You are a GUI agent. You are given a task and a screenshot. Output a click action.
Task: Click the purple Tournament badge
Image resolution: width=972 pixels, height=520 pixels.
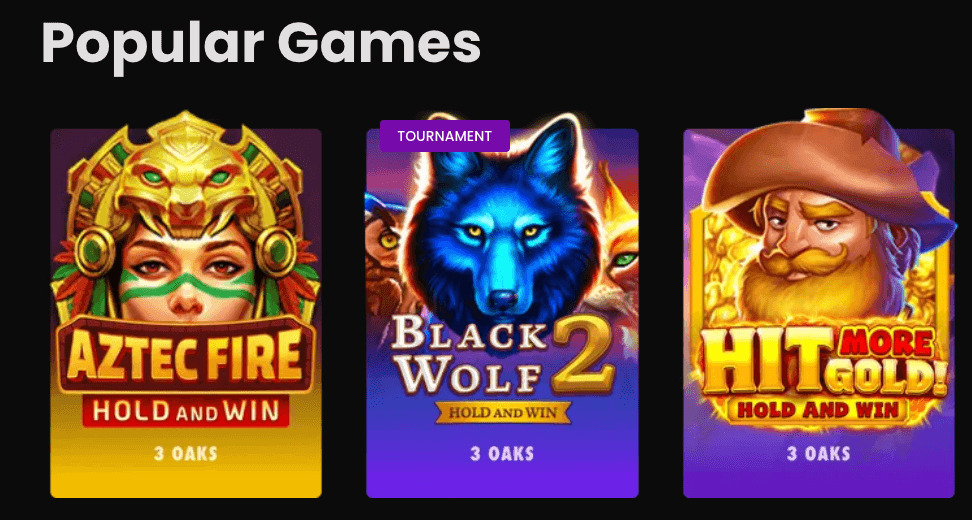444,136
